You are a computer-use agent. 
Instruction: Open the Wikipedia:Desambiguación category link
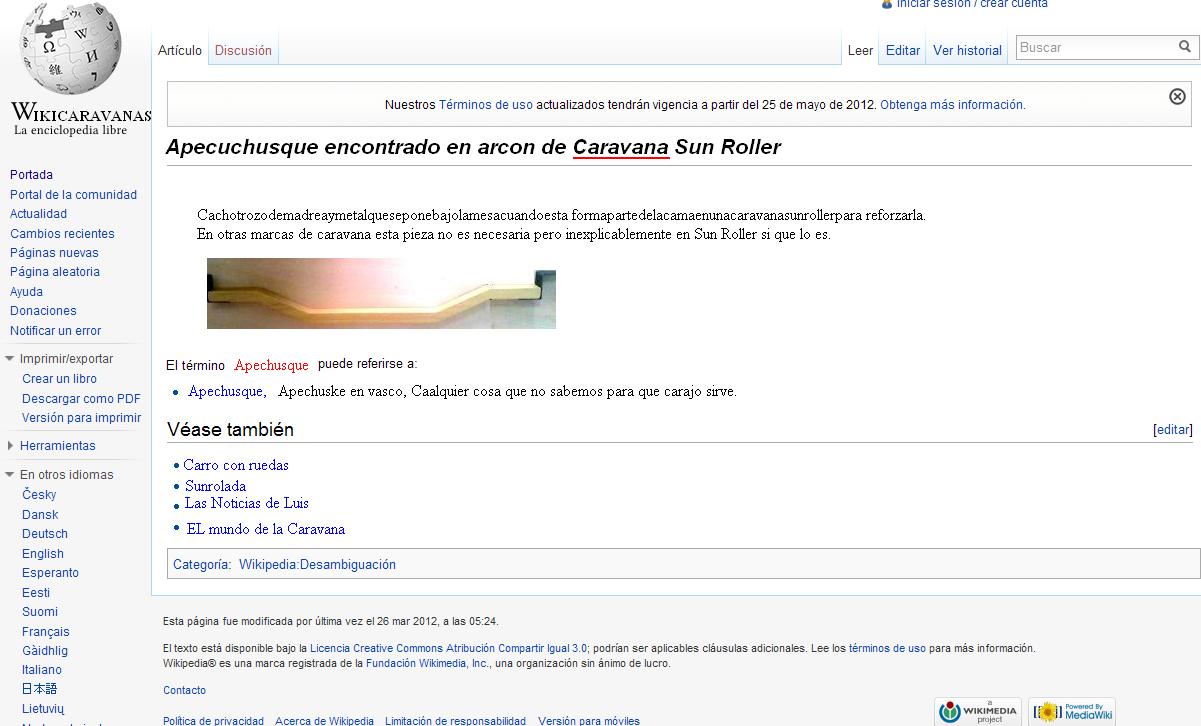317,565
